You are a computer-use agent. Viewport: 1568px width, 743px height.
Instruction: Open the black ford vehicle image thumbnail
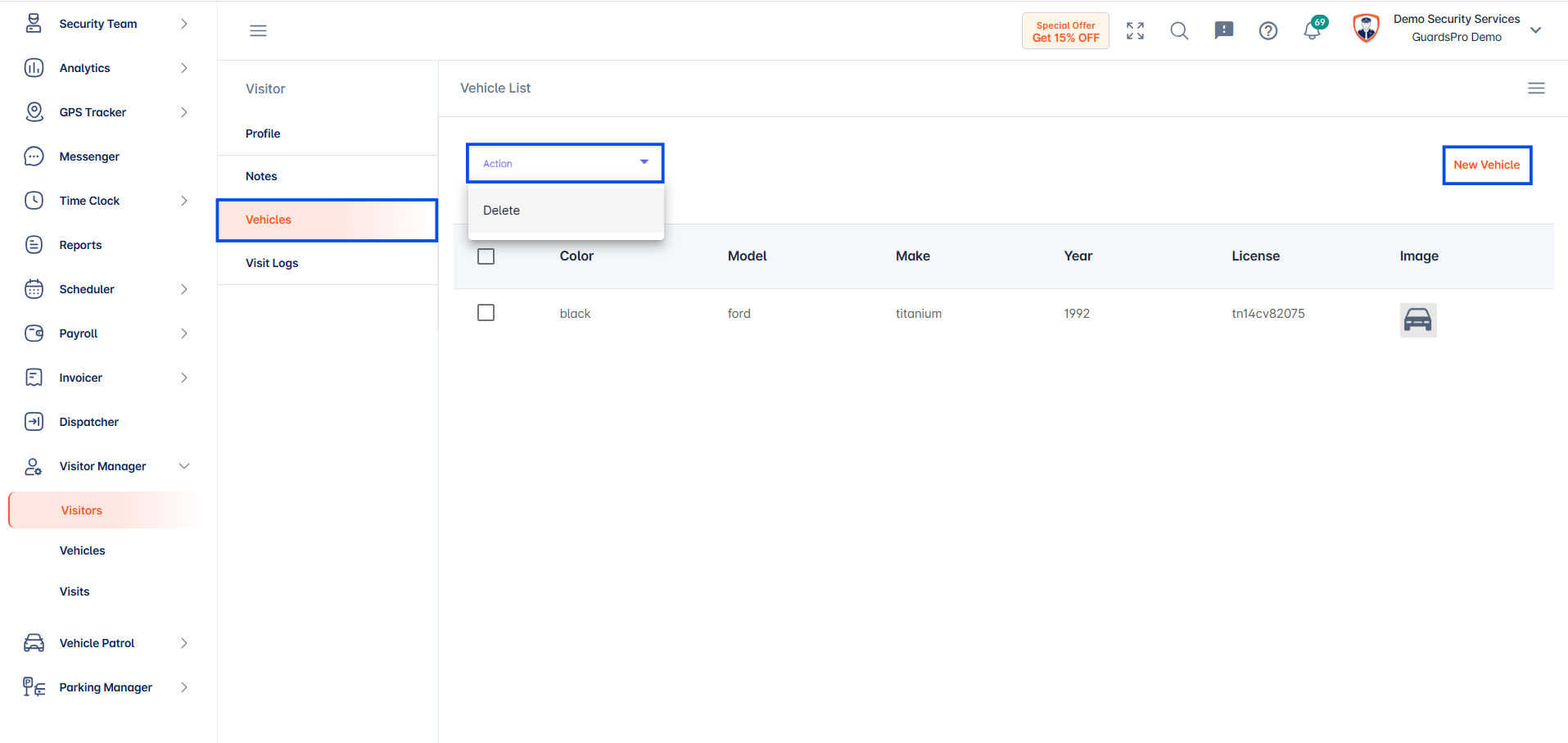(x=1418, y=320)
